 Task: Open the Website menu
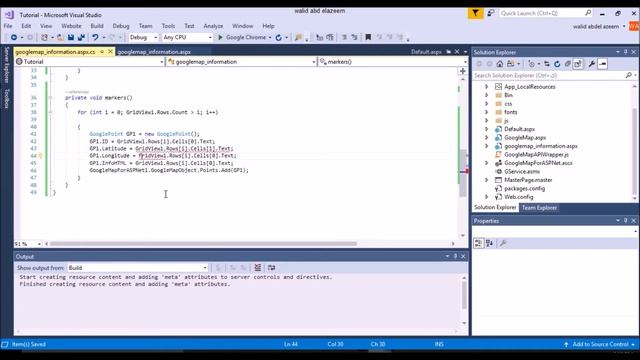71,26
